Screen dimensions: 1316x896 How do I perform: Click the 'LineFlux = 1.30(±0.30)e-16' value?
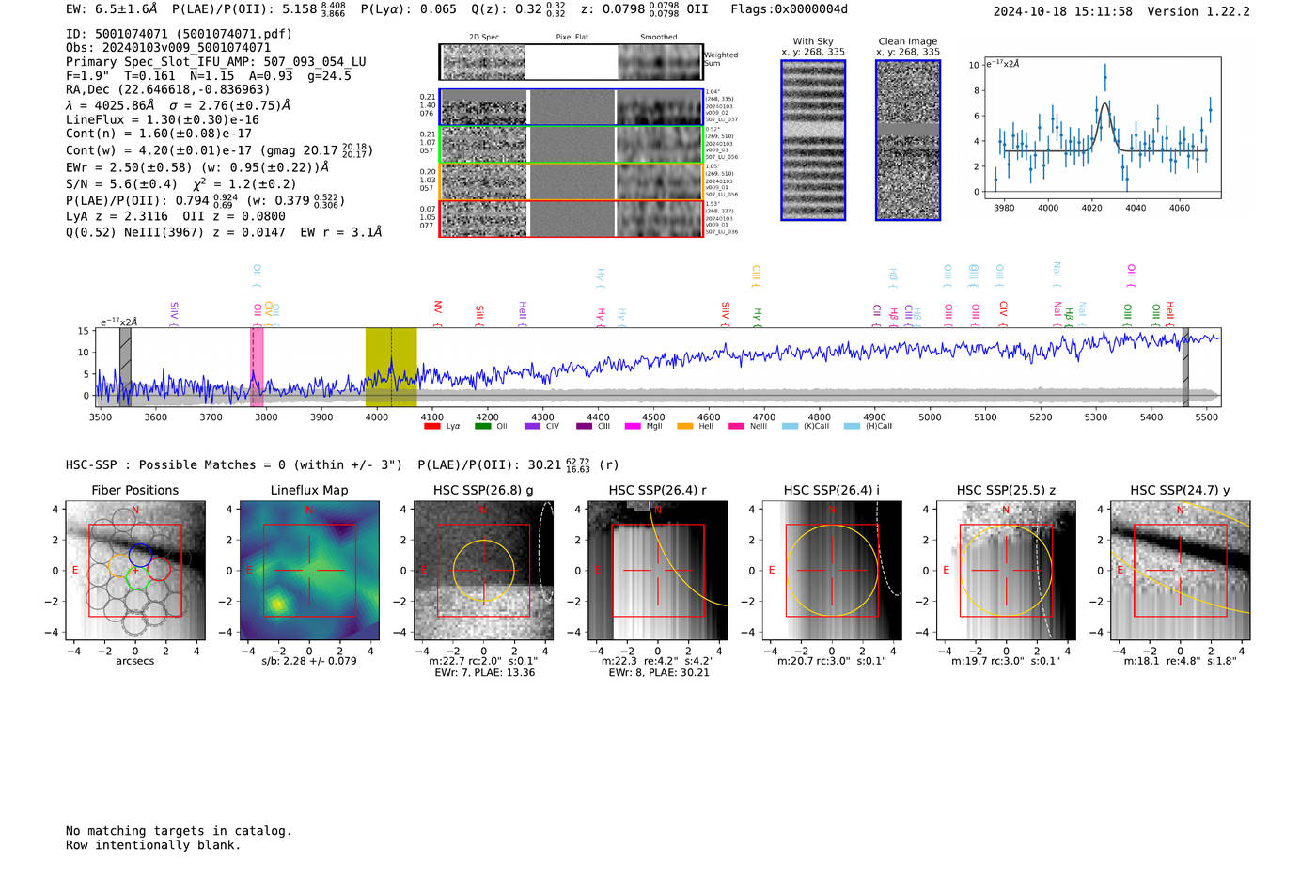(163, 119)
